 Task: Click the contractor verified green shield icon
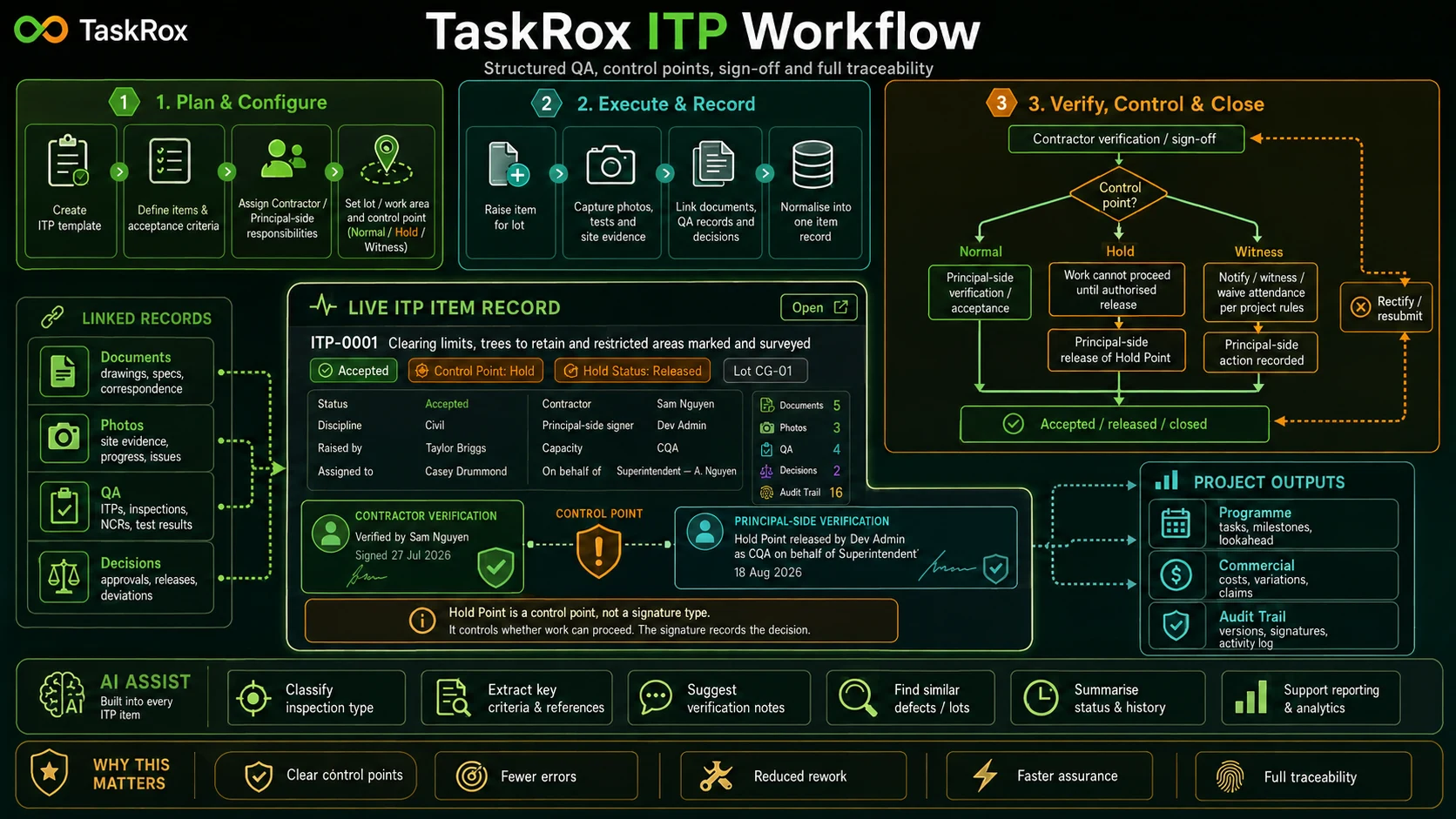tap(495, 567)
